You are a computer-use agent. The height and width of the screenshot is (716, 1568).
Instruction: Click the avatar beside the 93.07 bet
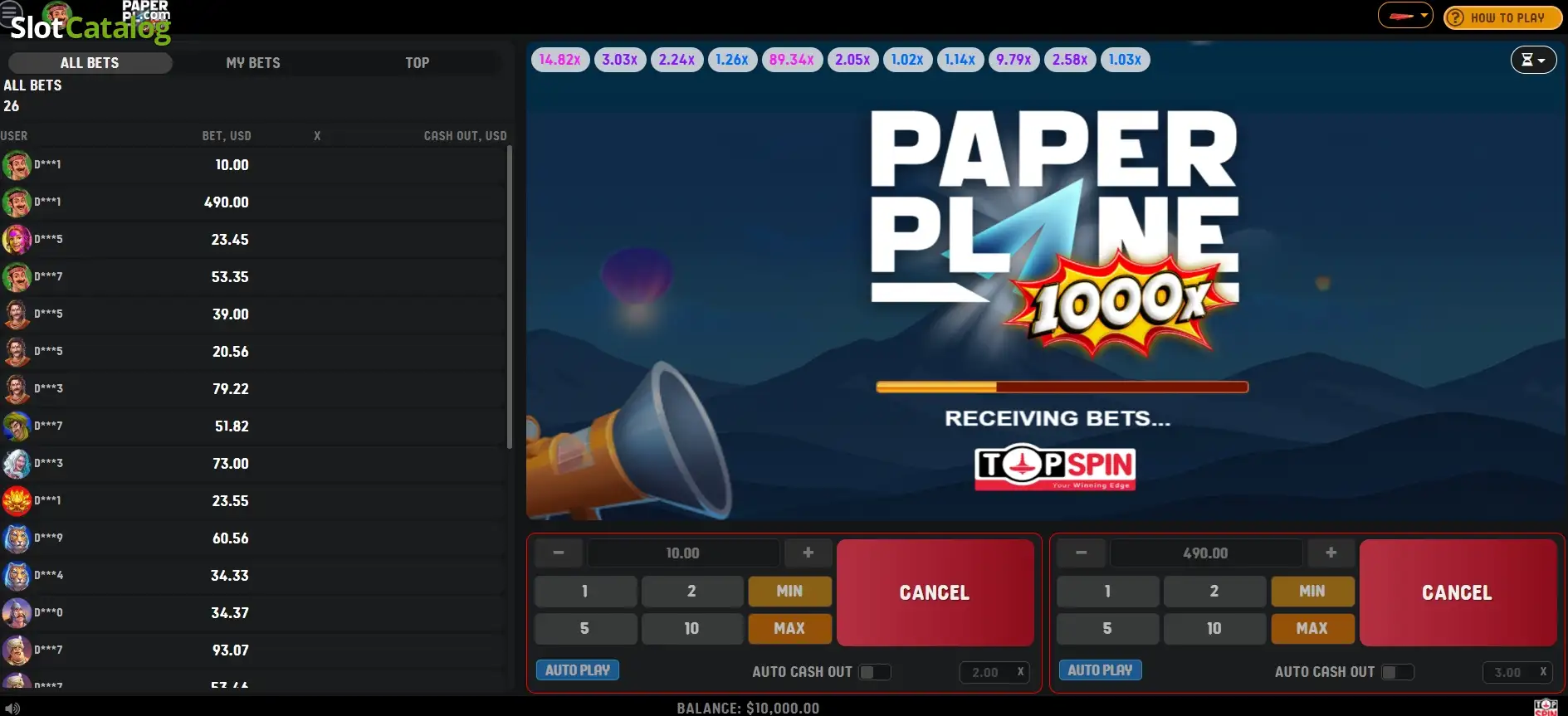(x=17, y=650)
